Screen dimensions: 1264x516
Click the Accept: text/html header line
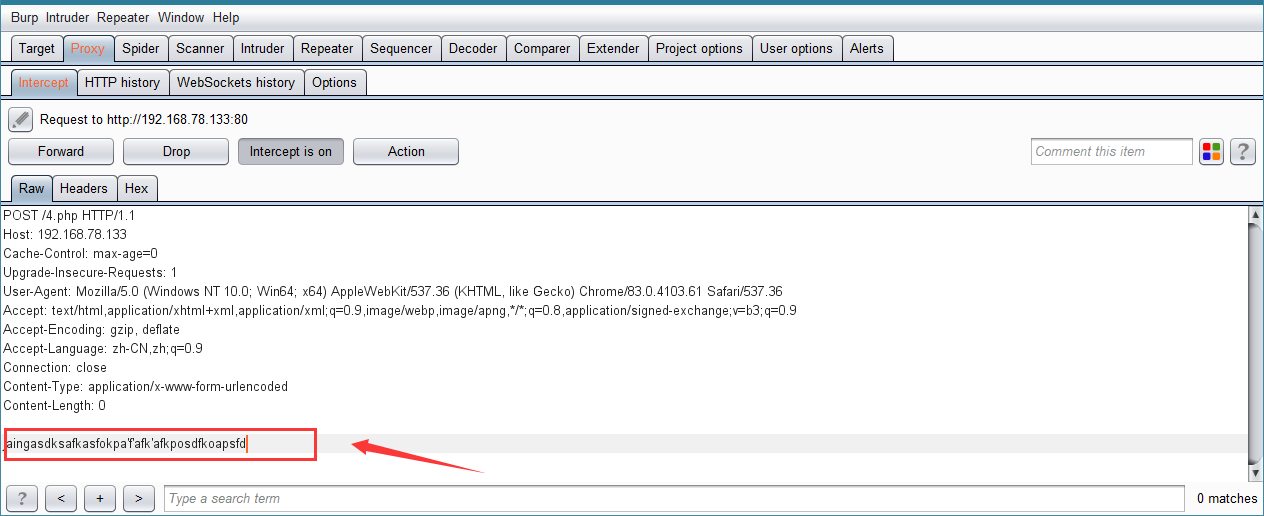coord(400,311)
